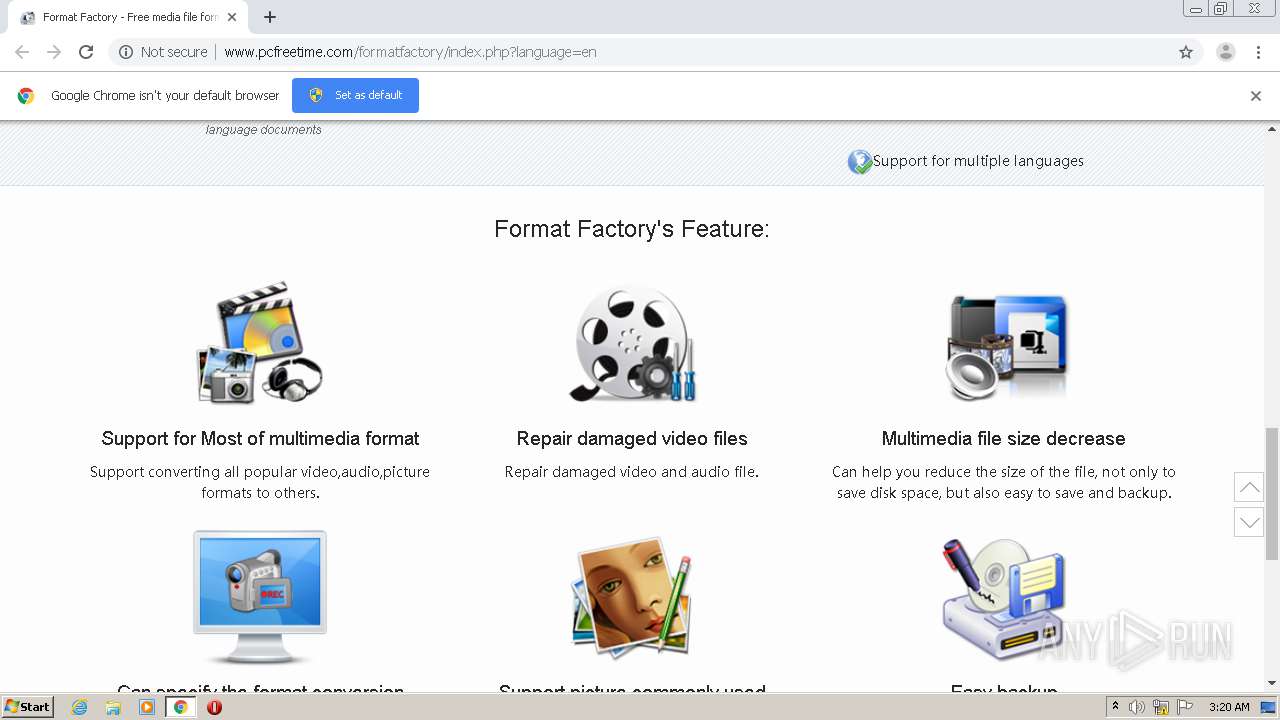Click the multiple languages globe icon

pos(859,162)
